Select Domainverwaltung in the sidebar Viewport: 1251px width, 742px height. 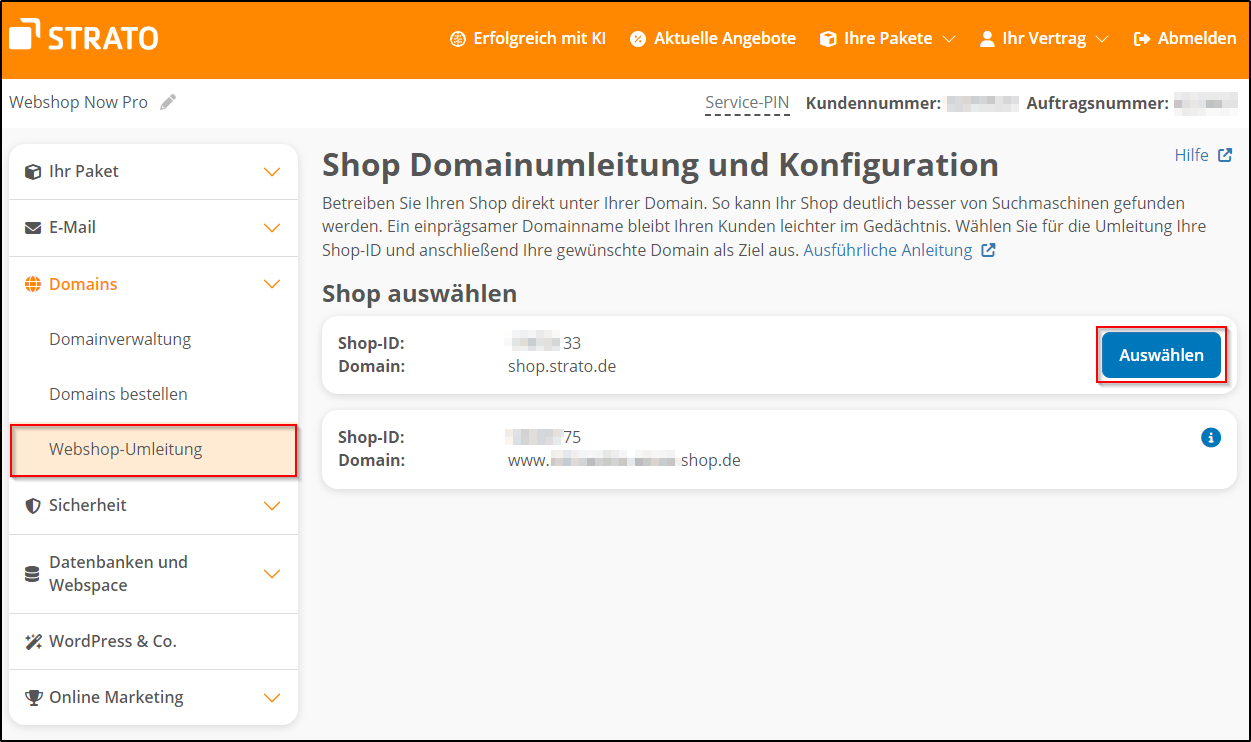[120, 339]
